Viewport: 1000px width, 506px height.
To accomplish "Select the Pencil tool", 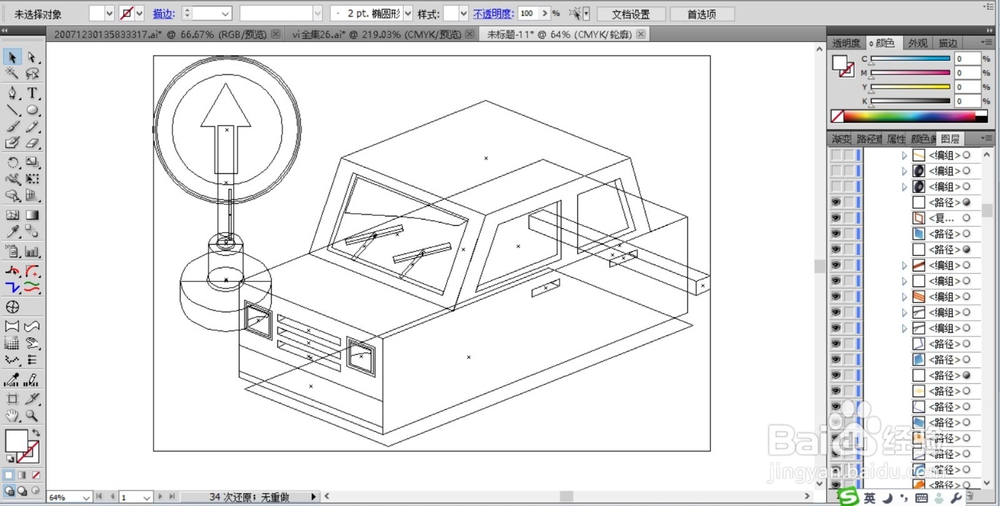I will [x=33, y=126].
